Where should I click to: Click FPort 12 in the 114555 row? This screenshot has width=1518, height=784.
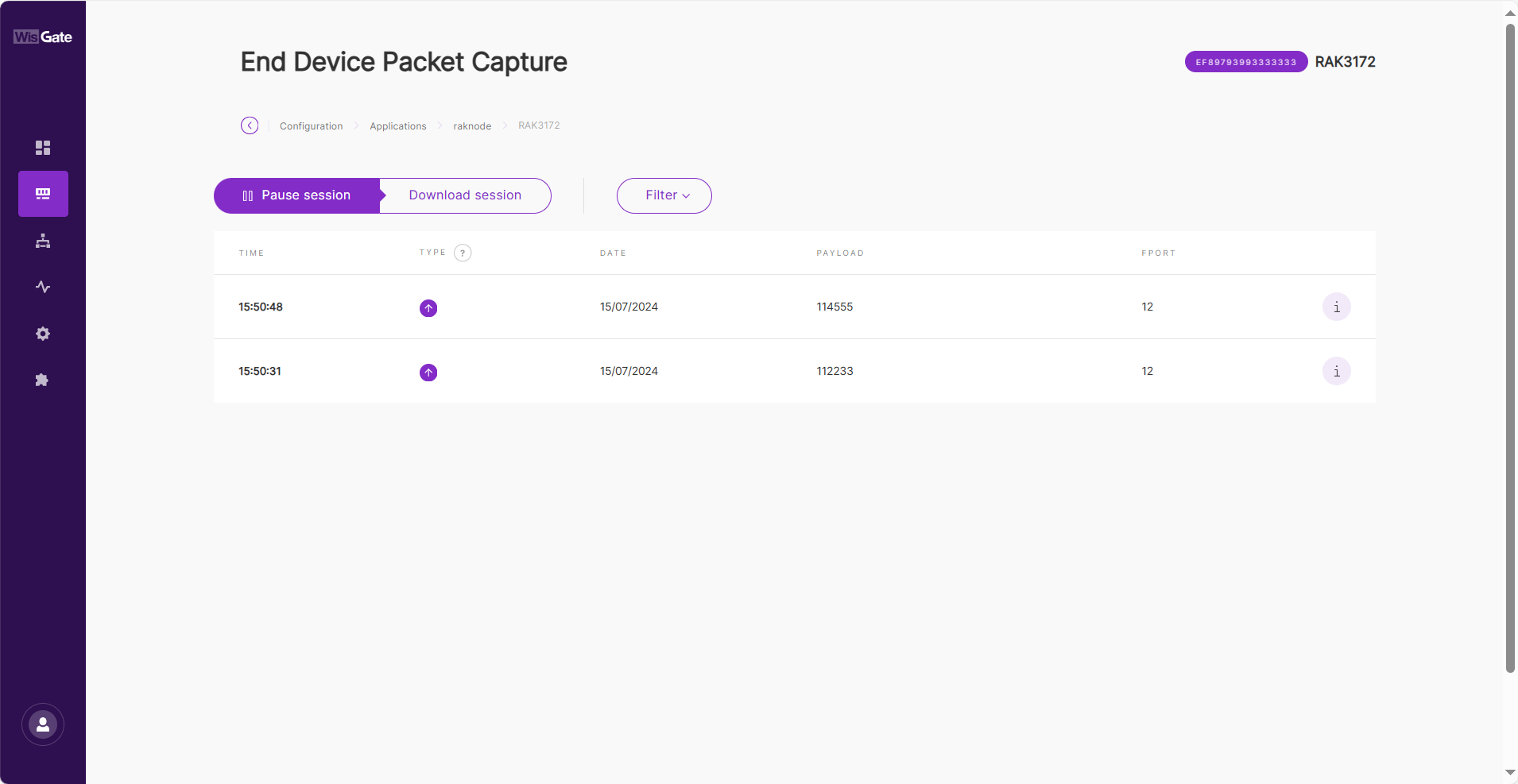(1148, 307)
